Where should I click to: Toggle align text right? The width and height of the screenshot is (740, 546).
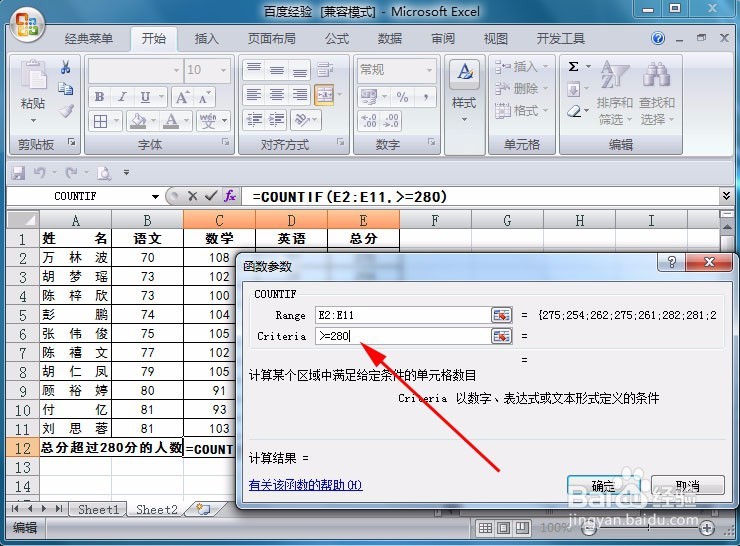point(300,95)
